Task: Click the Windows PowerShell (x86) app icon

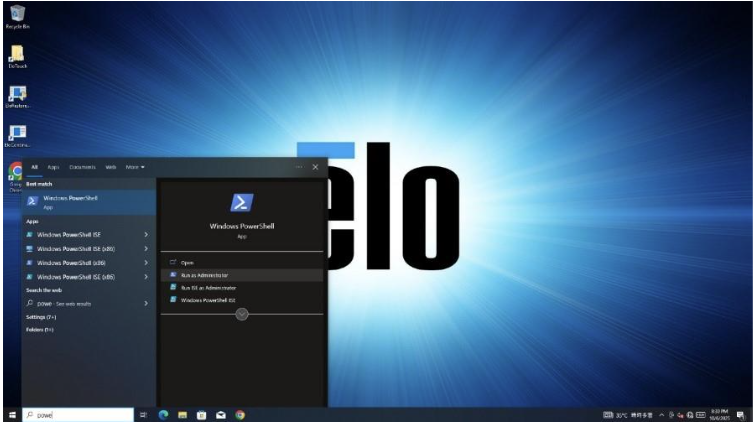Action: coord(30,263)
